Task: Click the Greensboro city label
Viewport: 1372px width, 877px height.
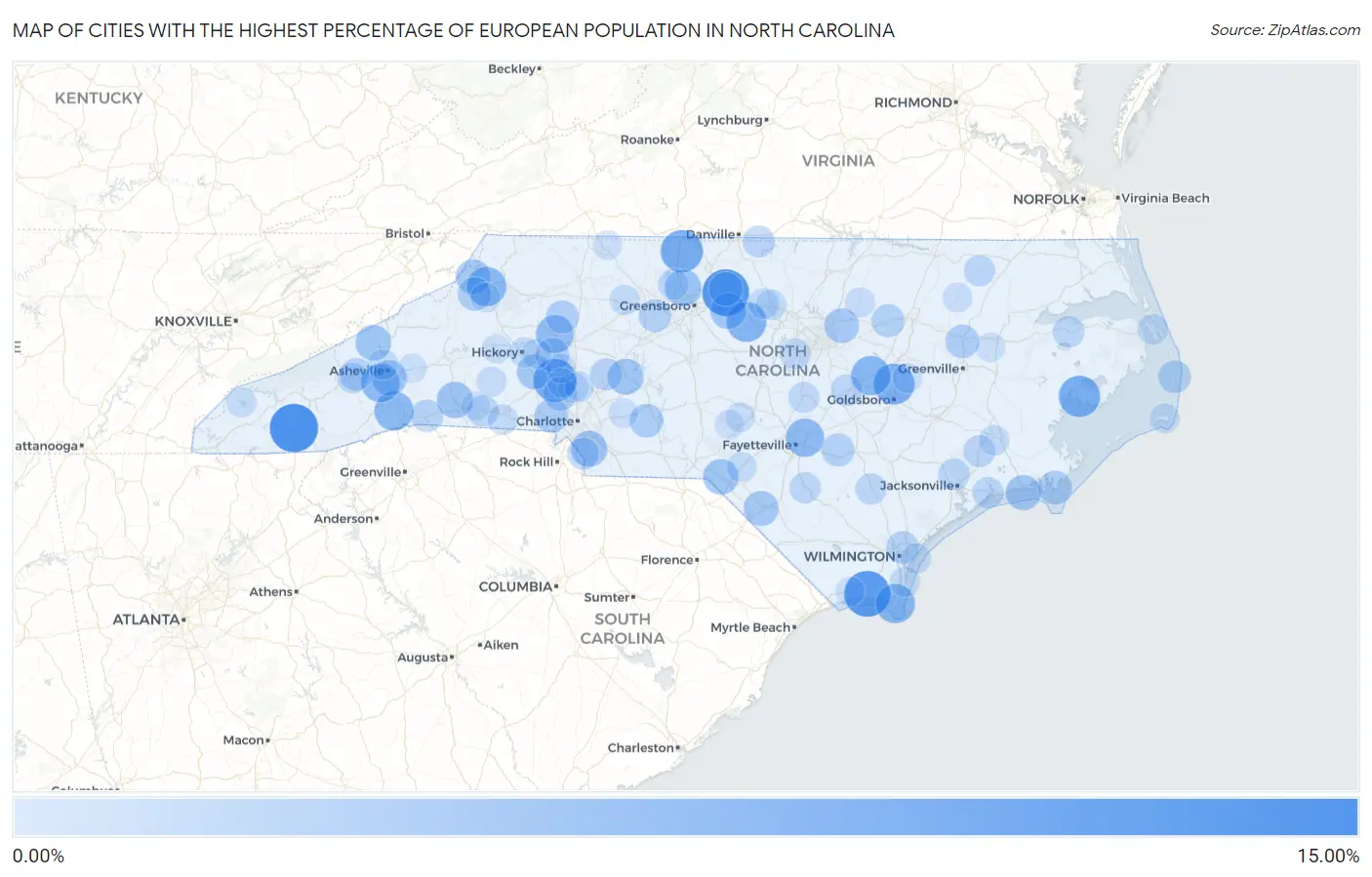Action: pyautogui.click(x=656, y=305)
